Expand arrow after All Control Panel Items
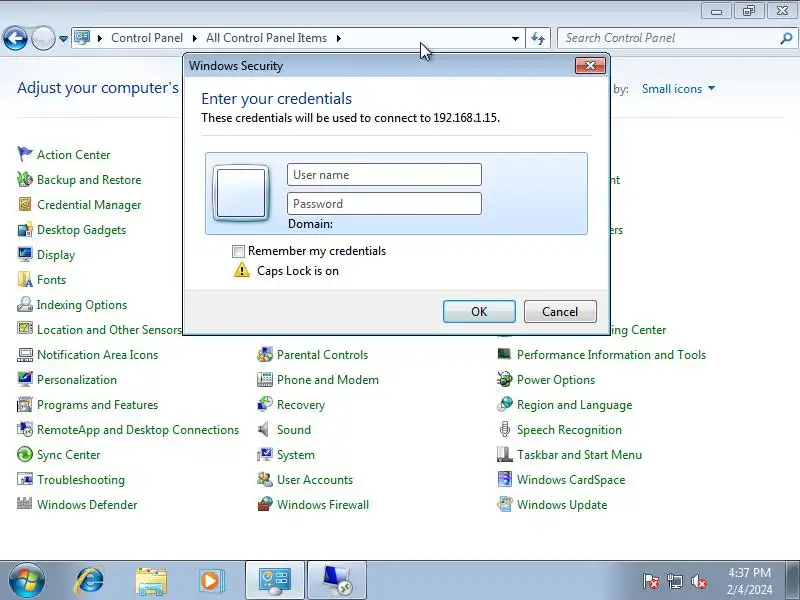Screen dimensions: 800x600 coord(338,38)
